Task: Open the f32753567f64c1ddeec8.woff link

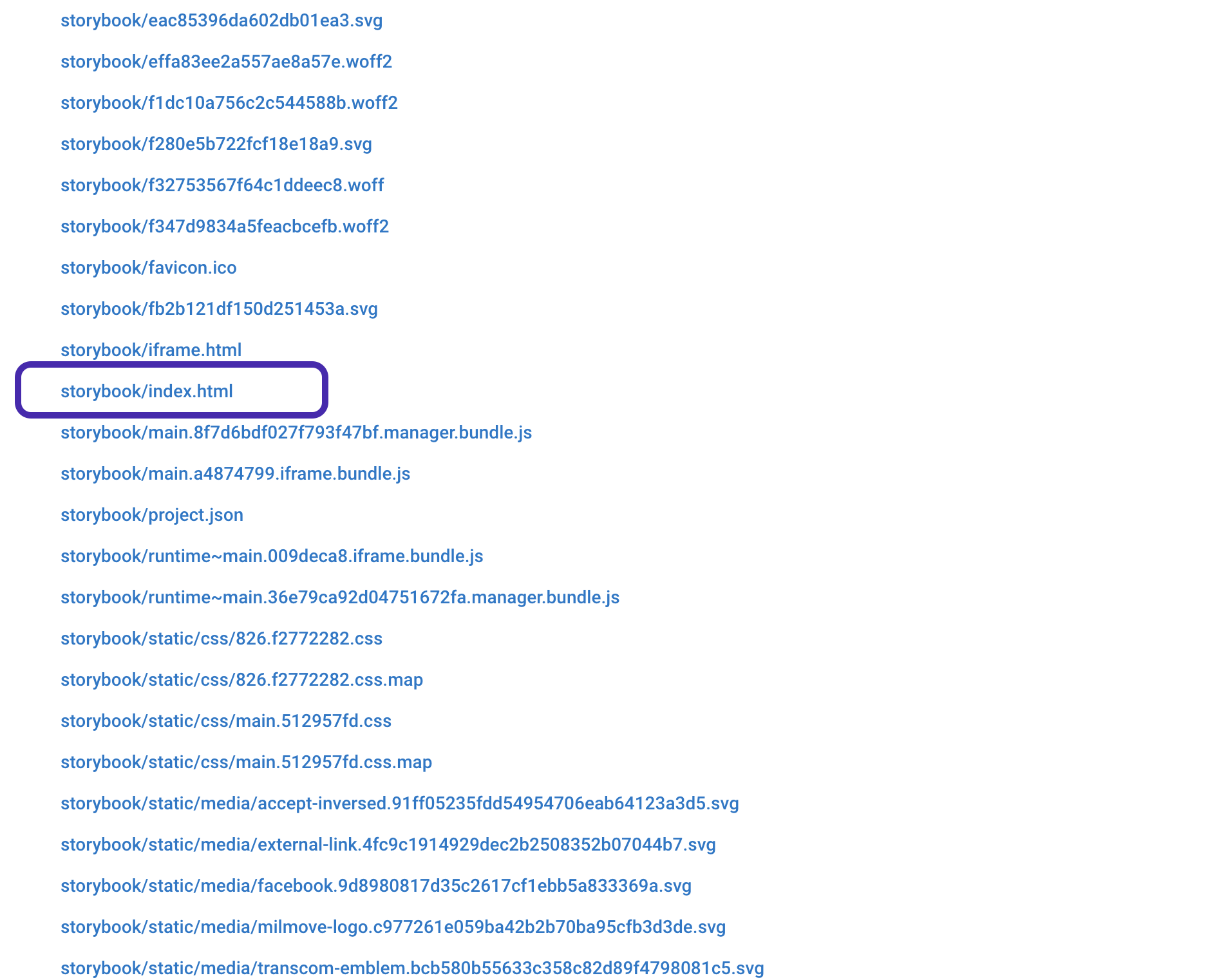Action: pyautogui.click(x=222, y=185)
